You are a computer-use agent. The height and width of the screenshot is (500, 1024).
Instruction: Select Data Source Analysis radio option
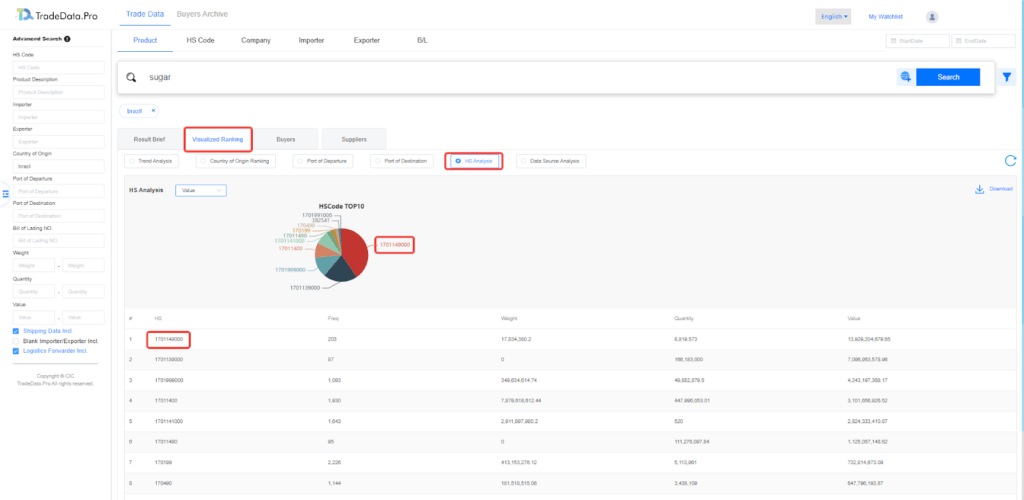[x=551, y=161]
